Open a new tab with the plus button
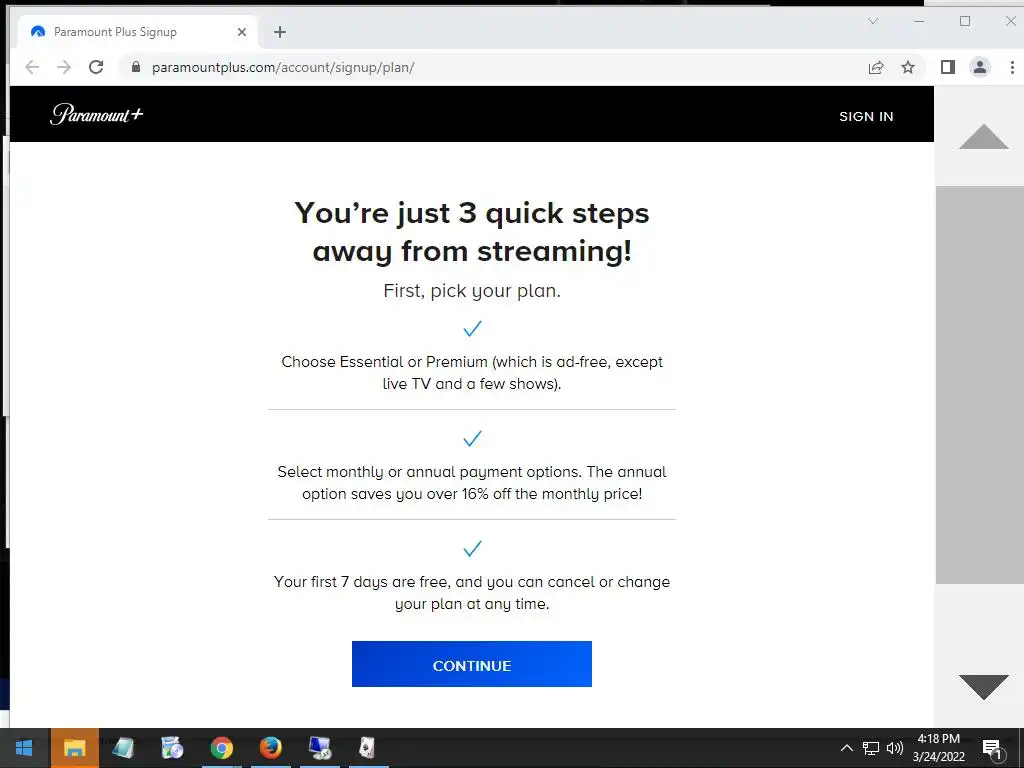This screenshot has height=768, width=1024. [280, 32]
